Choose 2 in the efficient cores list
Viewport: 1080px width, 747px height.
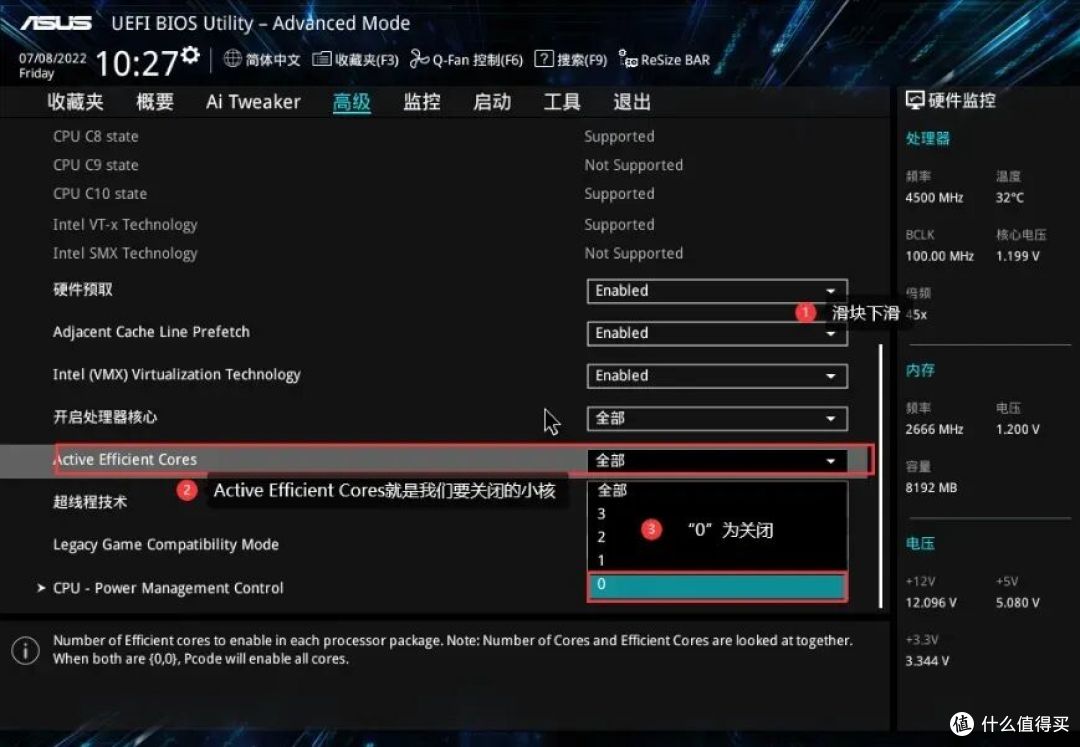[717, 536]
